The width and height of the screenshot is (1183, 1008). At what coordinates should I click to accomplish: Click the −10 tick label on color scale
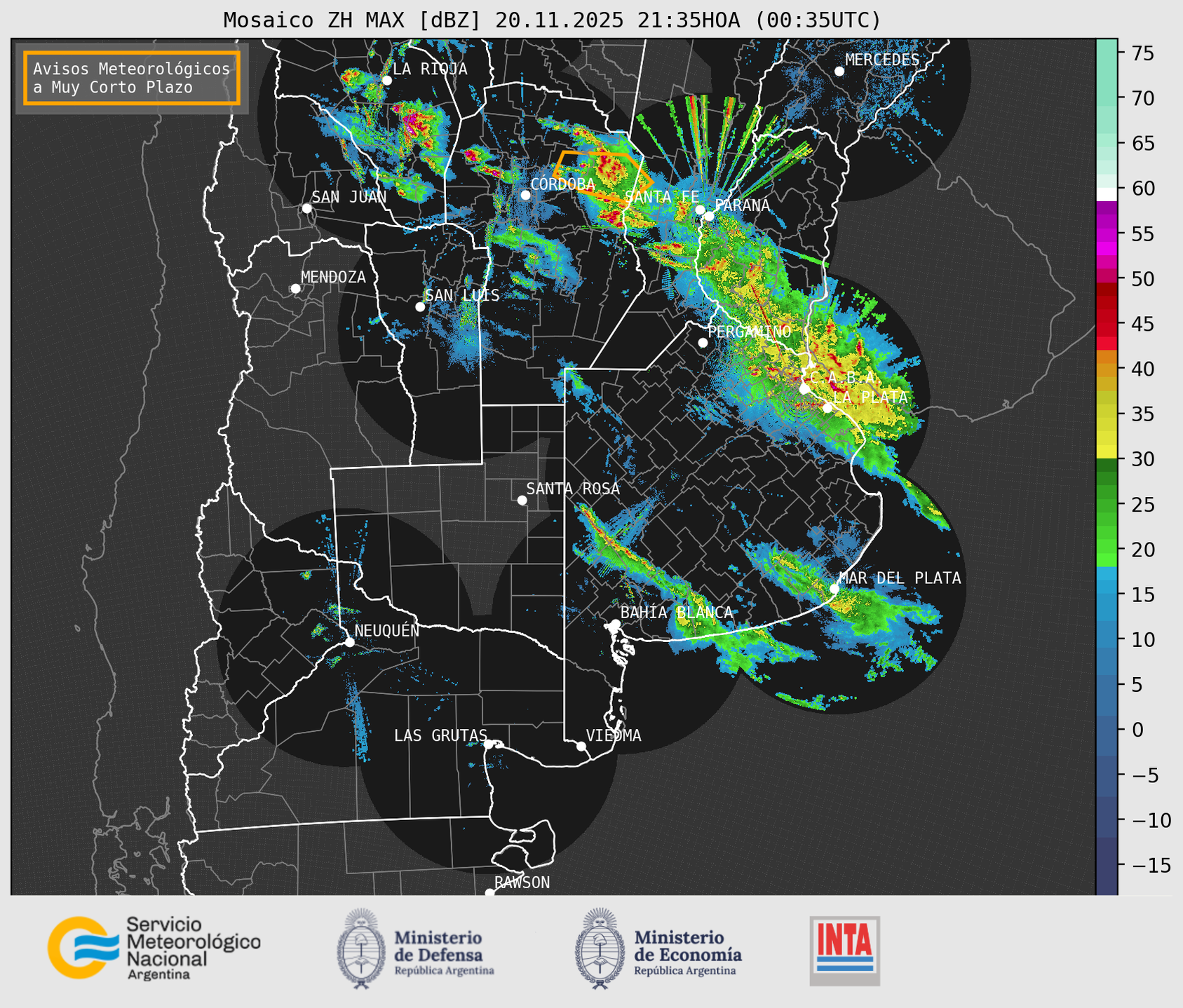(1151, 821)
